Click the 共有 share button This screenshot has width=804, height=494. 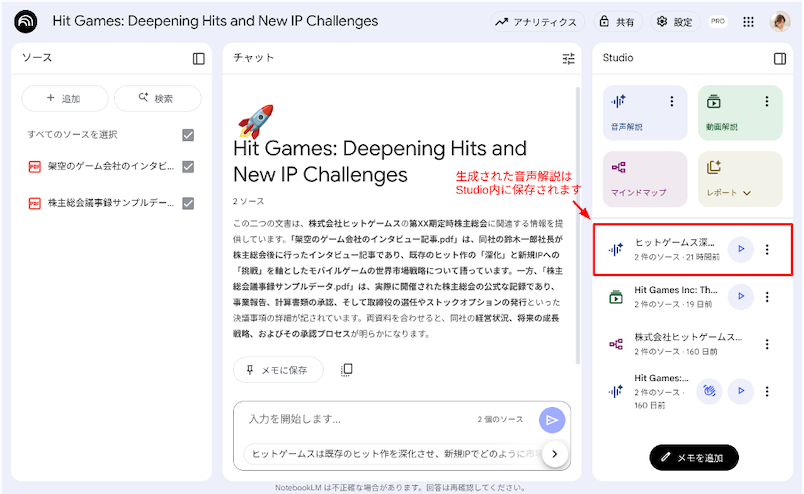click(617, 22)
